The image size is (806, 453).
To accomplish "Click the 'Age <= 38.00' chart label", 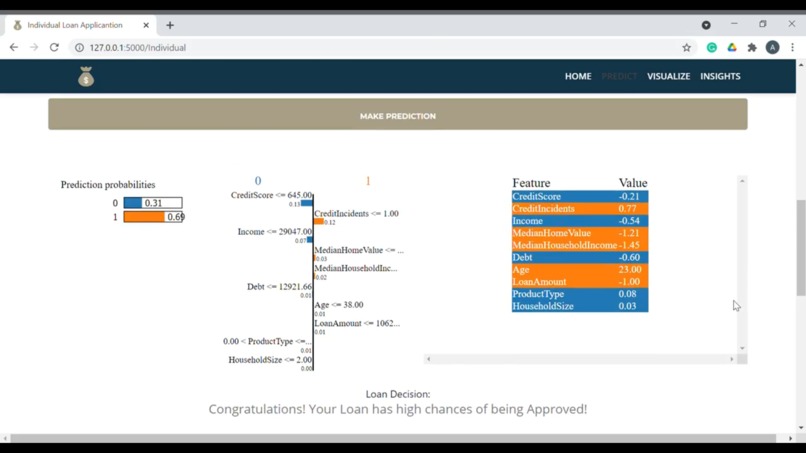I will tap(339, 305).
